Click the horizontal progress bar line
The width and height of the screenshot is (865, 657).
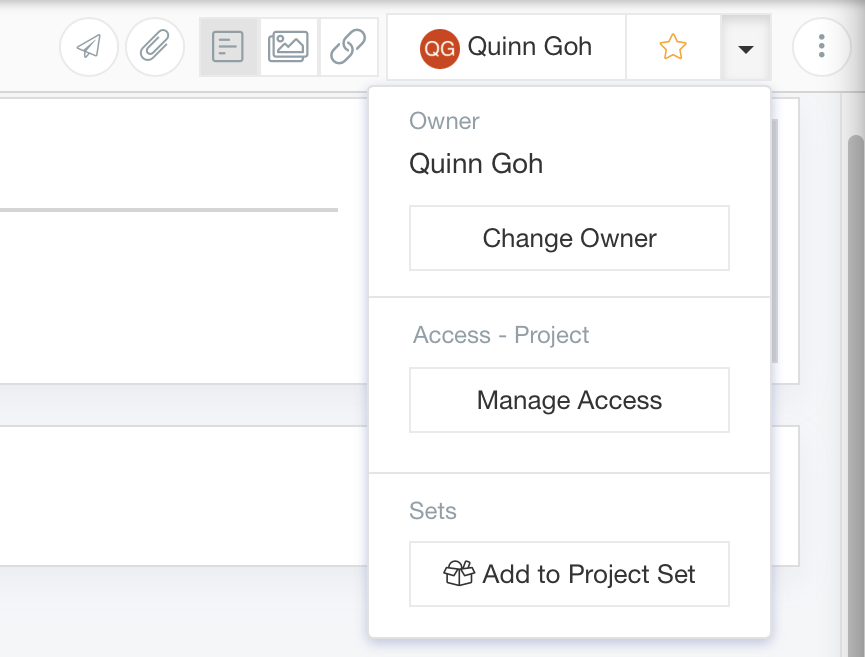click(x=169, y=210)
